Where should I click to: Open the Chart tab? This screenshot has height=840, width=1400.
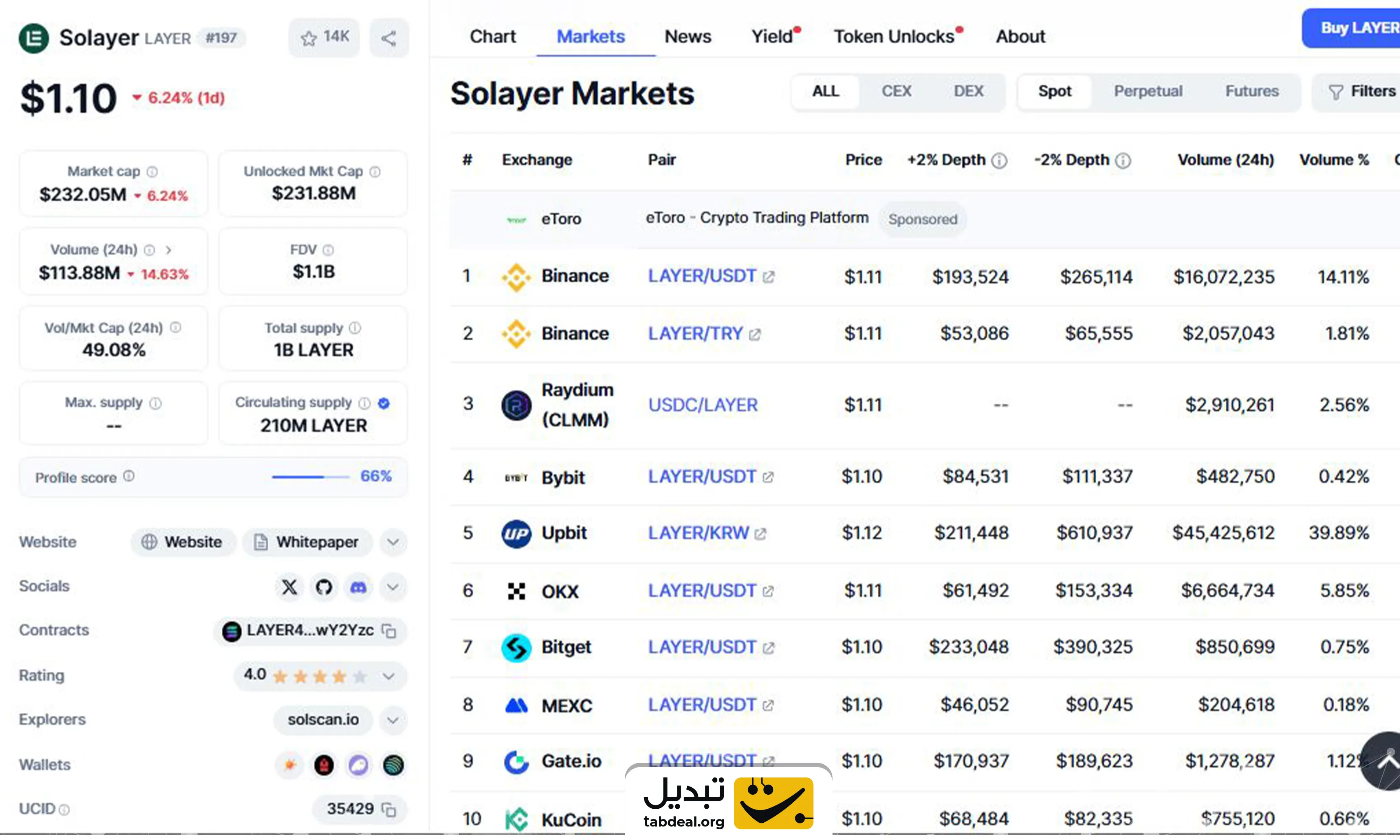coord(493,36)
